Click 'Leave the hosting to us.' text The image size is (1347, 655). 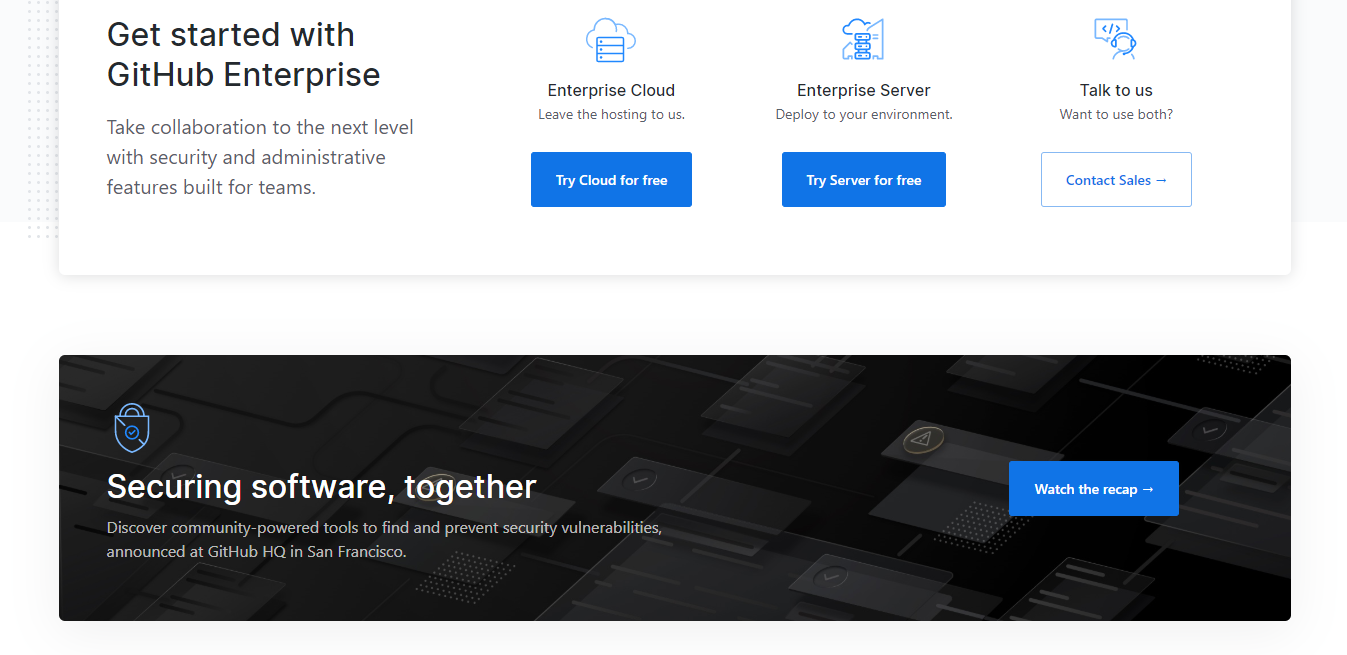[611, 114]
